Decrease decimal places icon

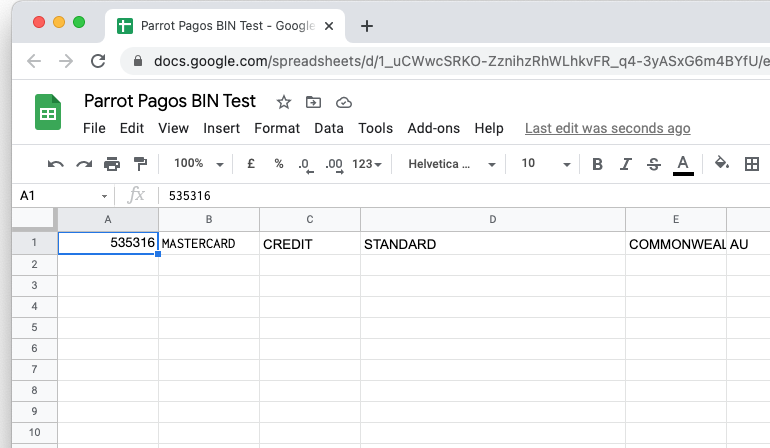(305, 165)
